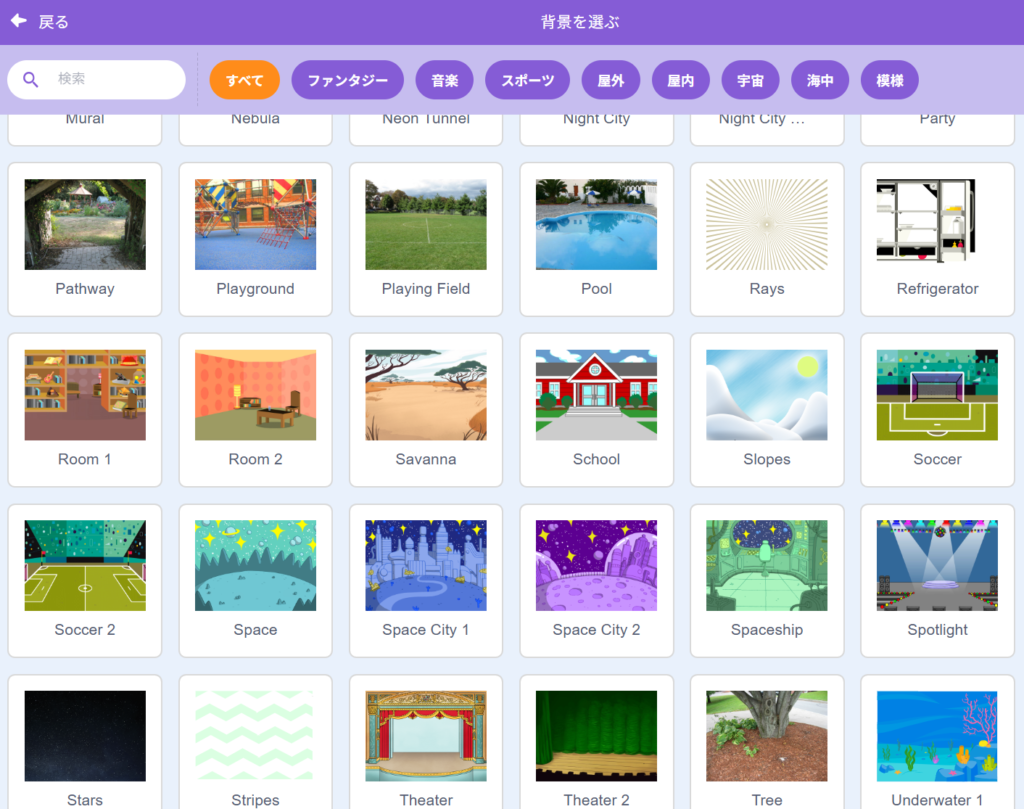Pick the Savanna backdrop

coord(426,396)
